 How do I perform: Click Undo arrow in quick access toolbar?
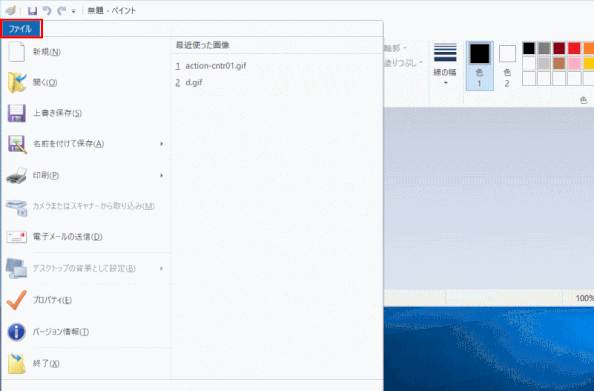pos(47,11)
